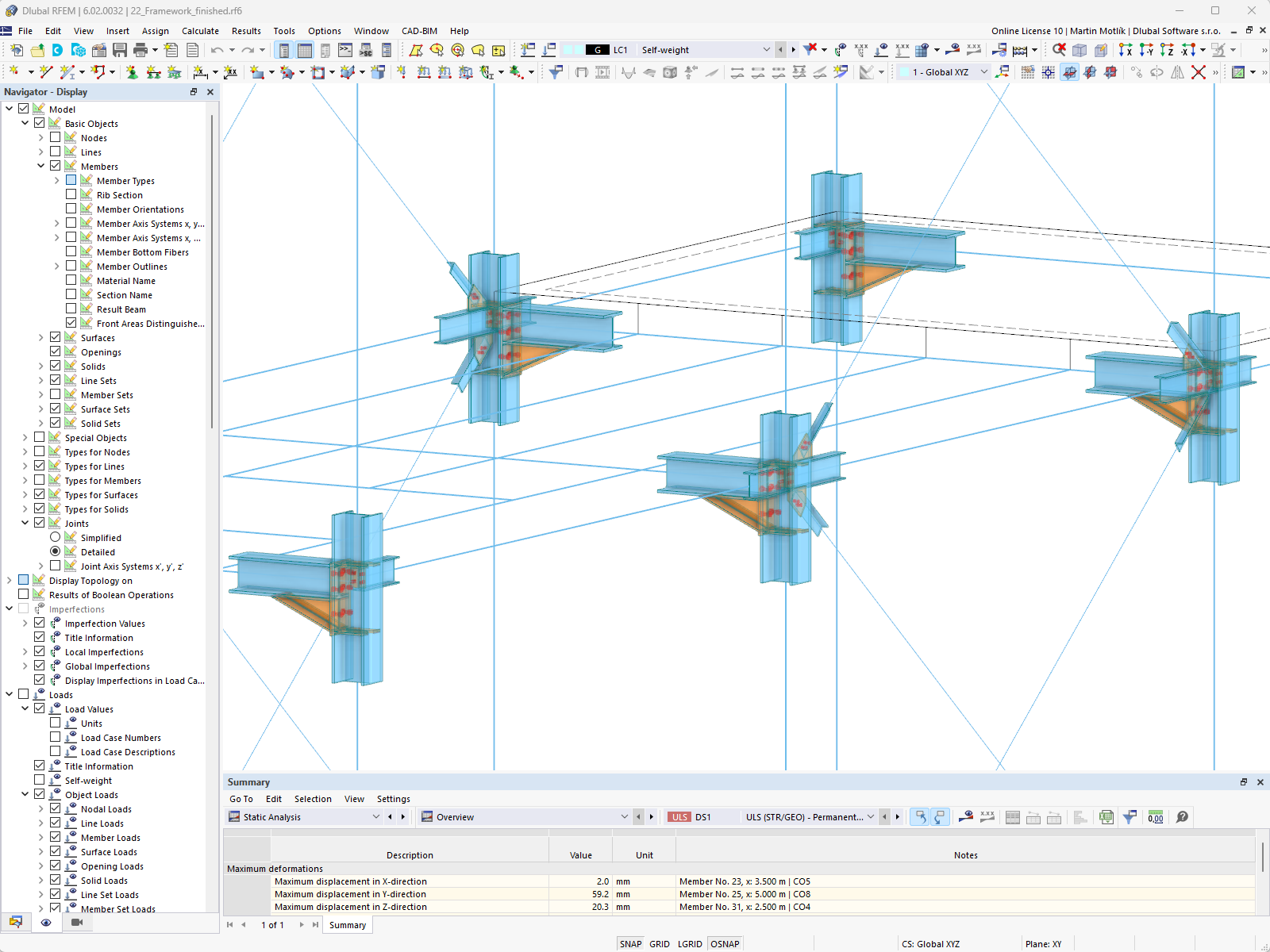Open the Static Analysis dropdown in Summary
This screenshot has width=1270, height=952.
(x=376, y=817)
